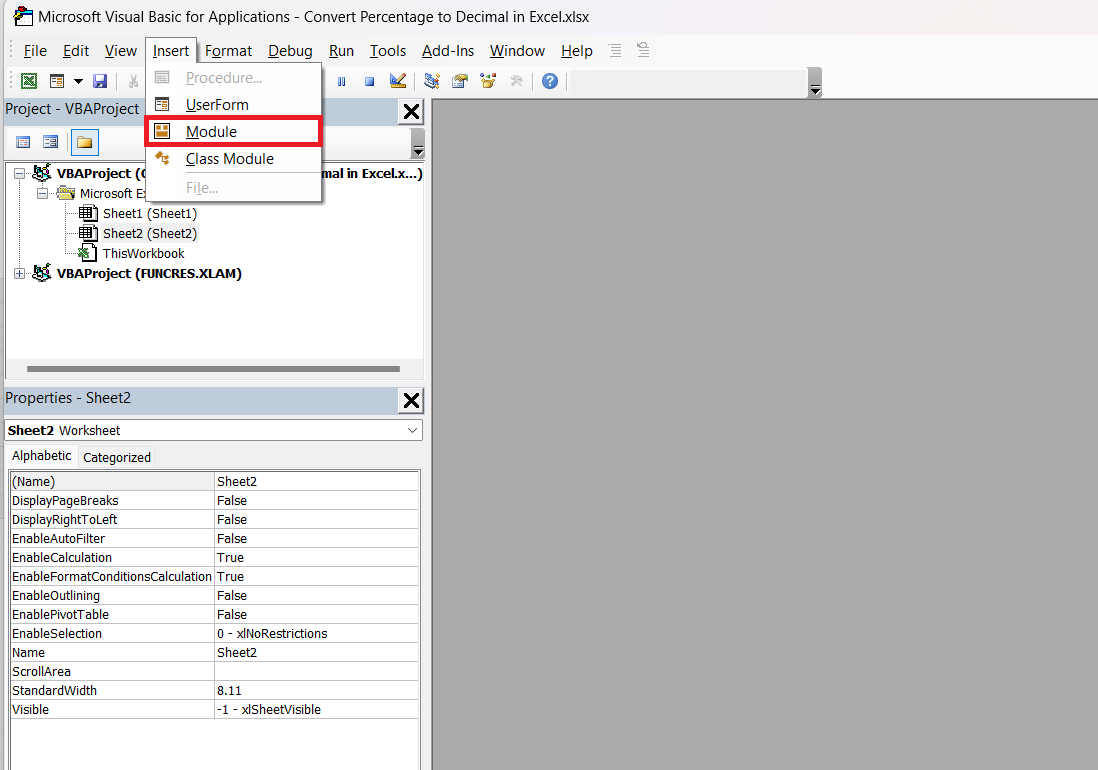Open the View menu

tap(120, 51)
